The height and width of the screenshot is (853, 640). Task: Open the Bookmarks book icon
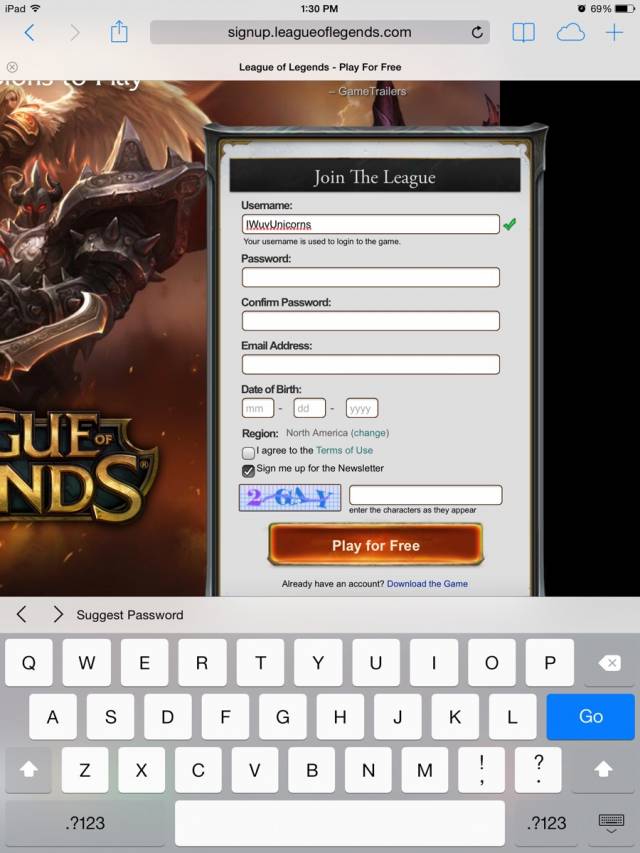524,33
